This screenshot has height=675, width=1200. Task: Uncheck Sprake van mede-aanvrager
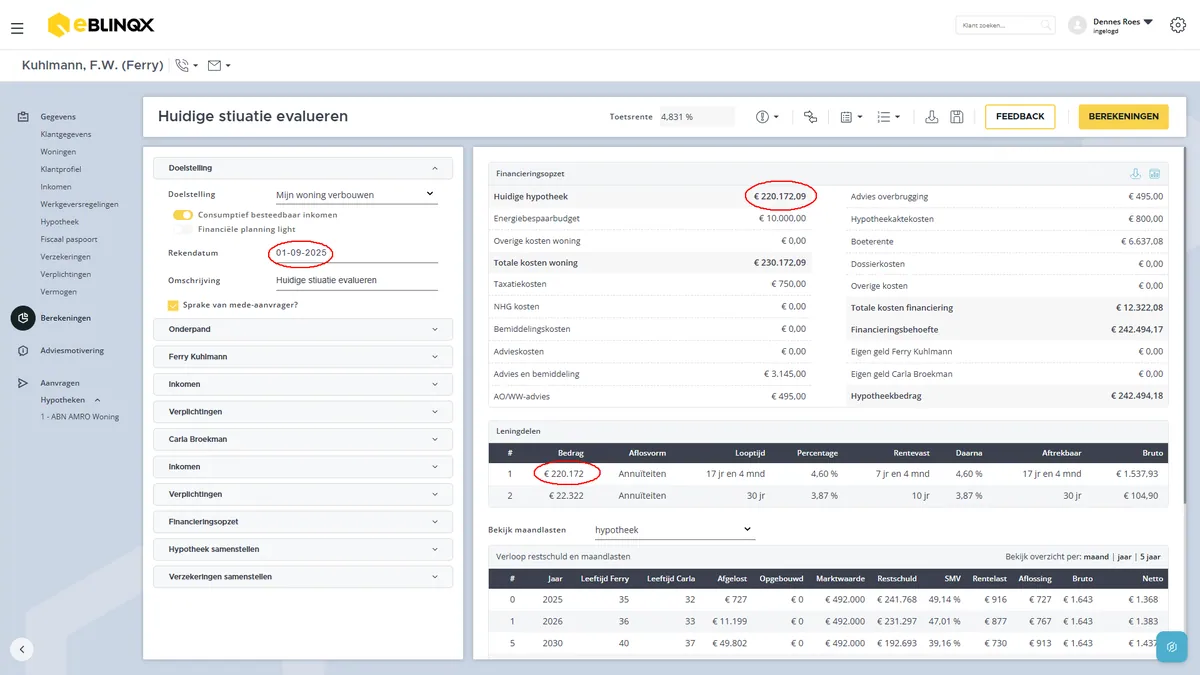(x=173, y=305)
